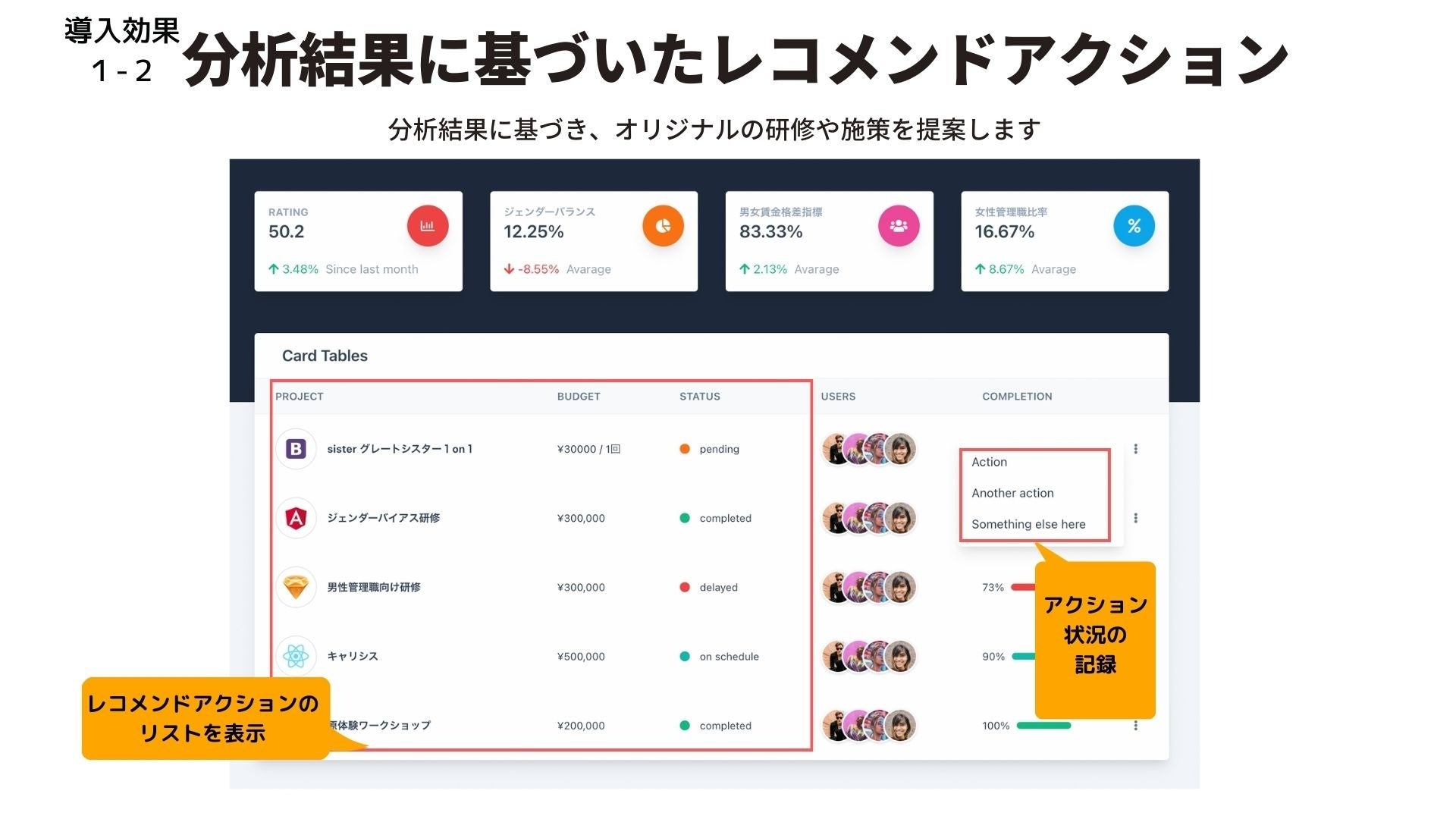This screenshot has height=819, width=1456.
Task: Click the orange pie chart icon
Action: click(x=663, y=226)
